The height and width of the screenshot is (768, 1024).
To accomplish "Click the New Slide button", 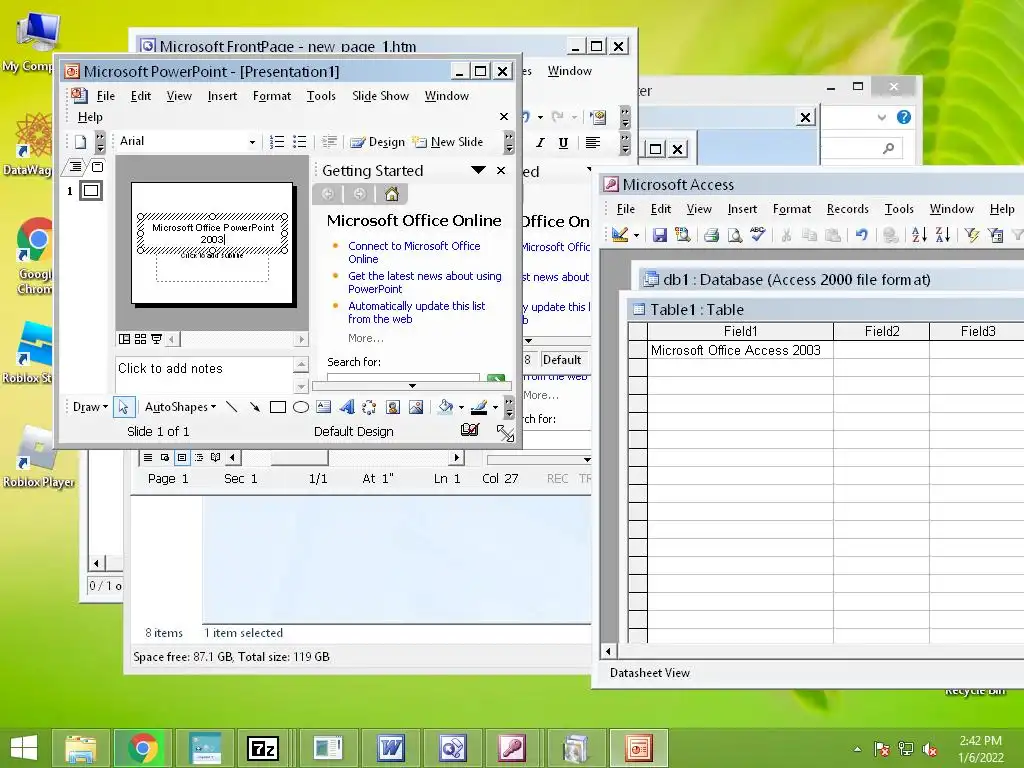I will pos(448,142).
